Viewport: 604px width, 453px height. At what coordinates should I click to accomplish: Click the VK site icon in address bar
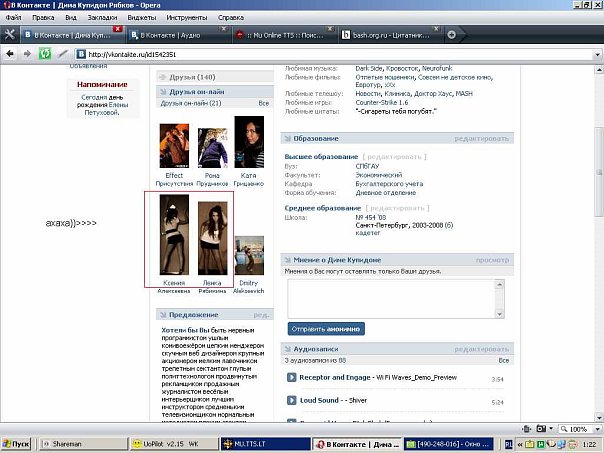[x=81, y=54]
